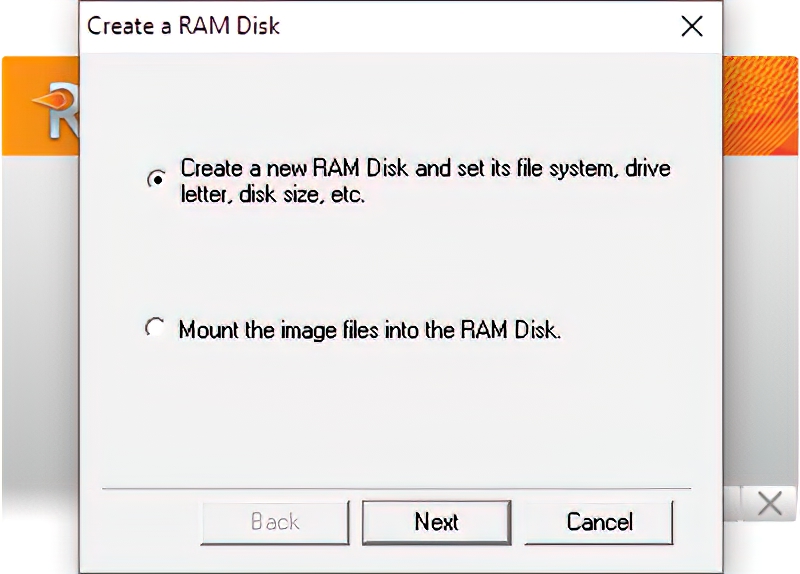Click the X button on the background window
This screenshot has height=574, width=800.
769,504
